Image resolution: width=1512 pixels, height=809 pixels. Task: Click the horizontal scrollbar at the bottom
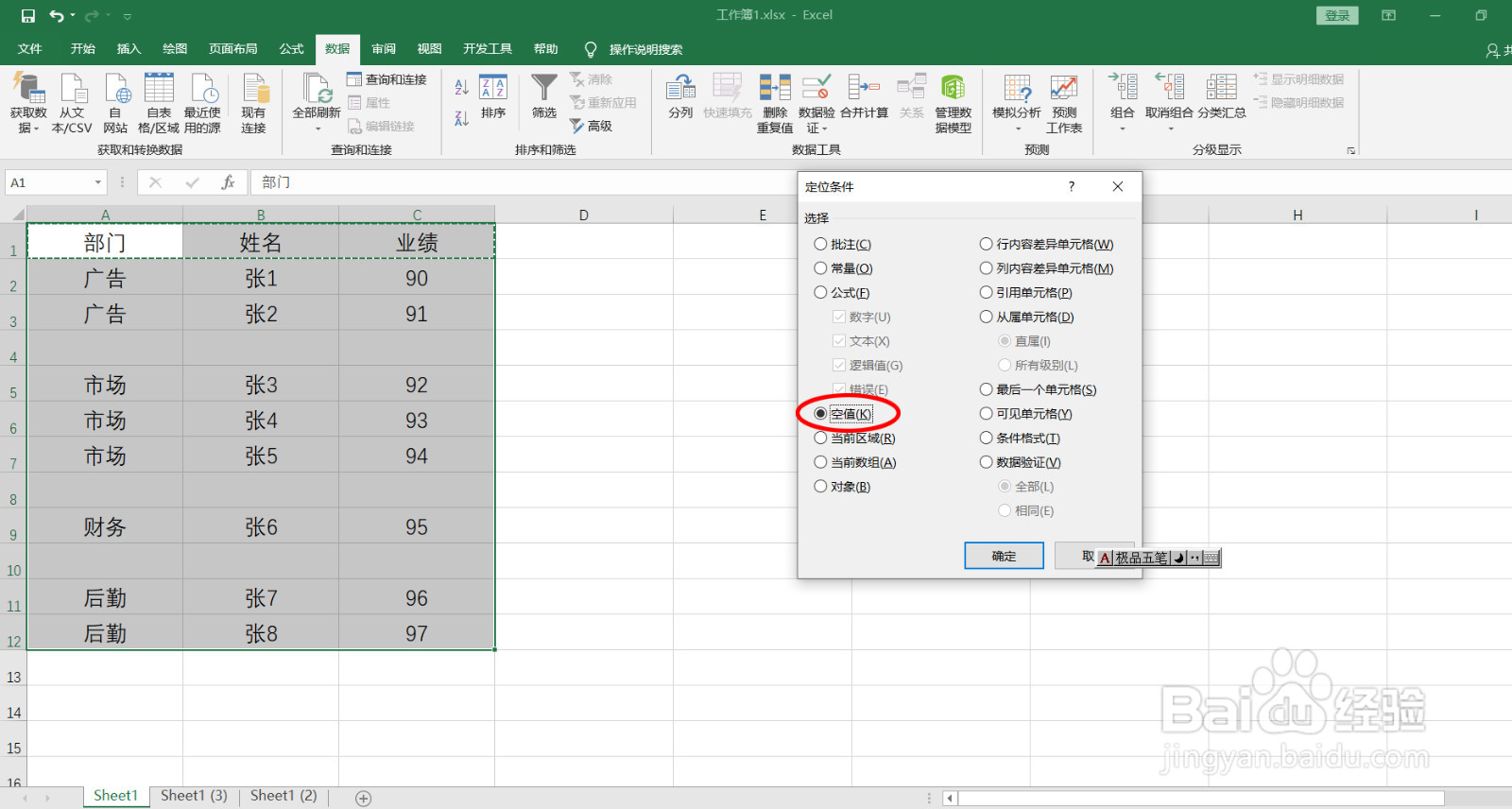click(1200, 799)
